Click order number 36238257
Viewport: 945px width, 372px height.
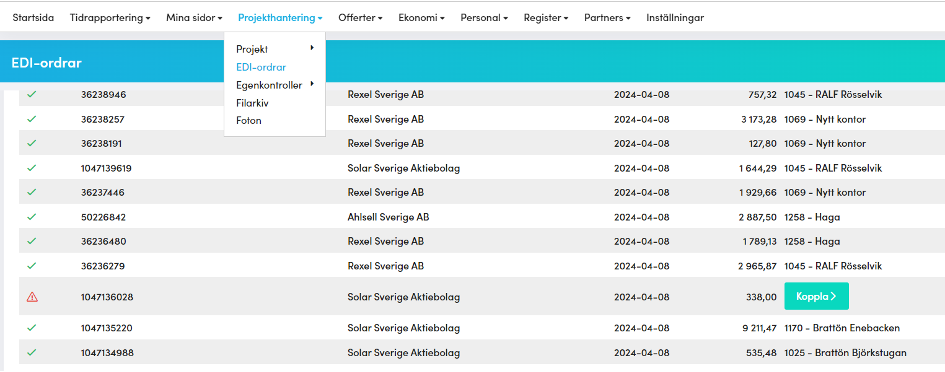point(102,119)
